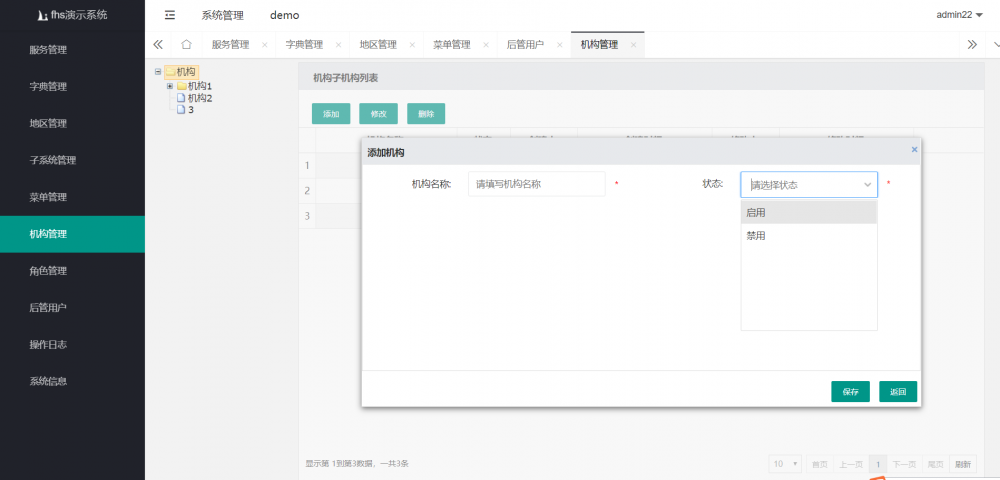Switch to the 地区管理 tab
The height and width of the screenshot is (480, 1000).
coord(378,45)
